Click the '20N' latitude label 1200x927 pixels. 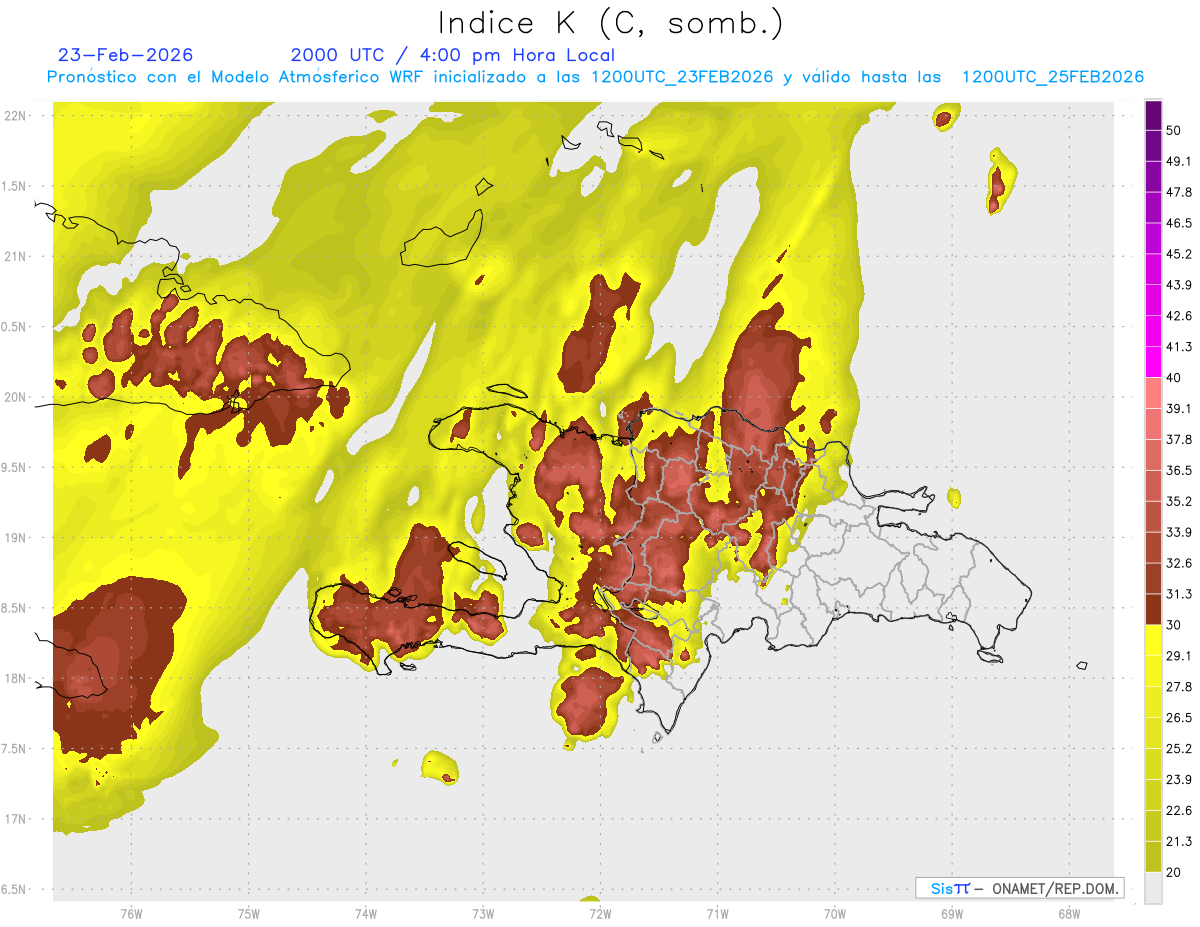tap(17, 397)
